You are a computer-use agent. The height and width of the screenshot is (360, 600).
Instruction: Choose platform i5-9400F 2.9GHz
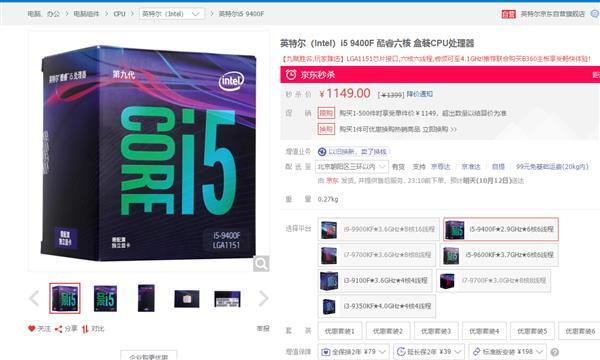501,229
